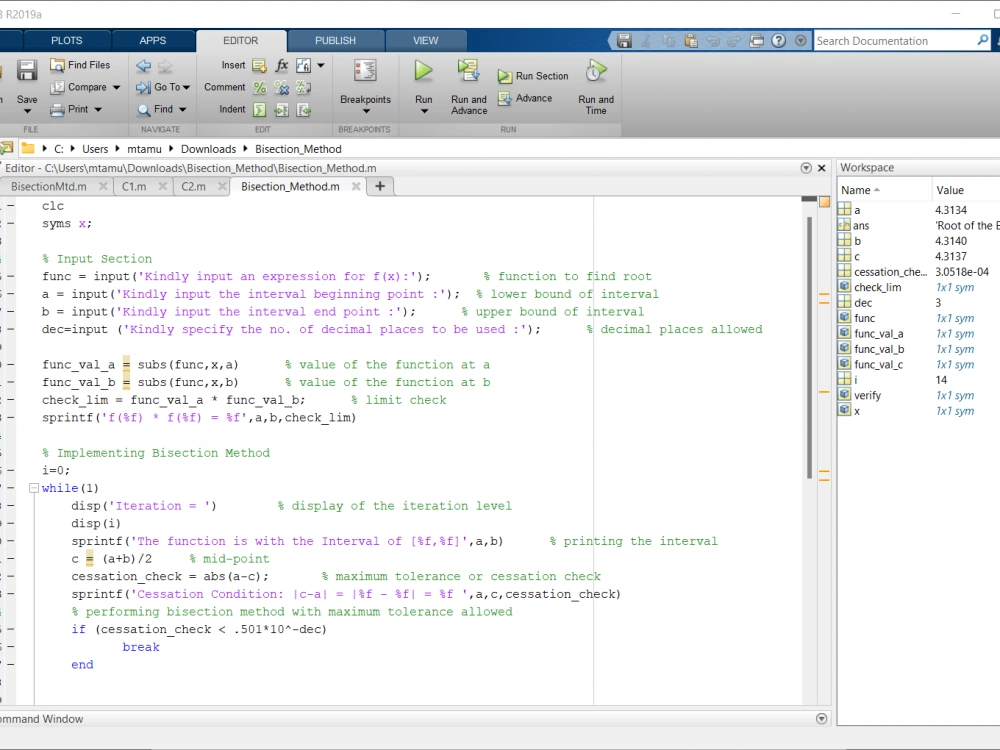Click Run and Time
1000x750 pixels.
coord(596,87)
